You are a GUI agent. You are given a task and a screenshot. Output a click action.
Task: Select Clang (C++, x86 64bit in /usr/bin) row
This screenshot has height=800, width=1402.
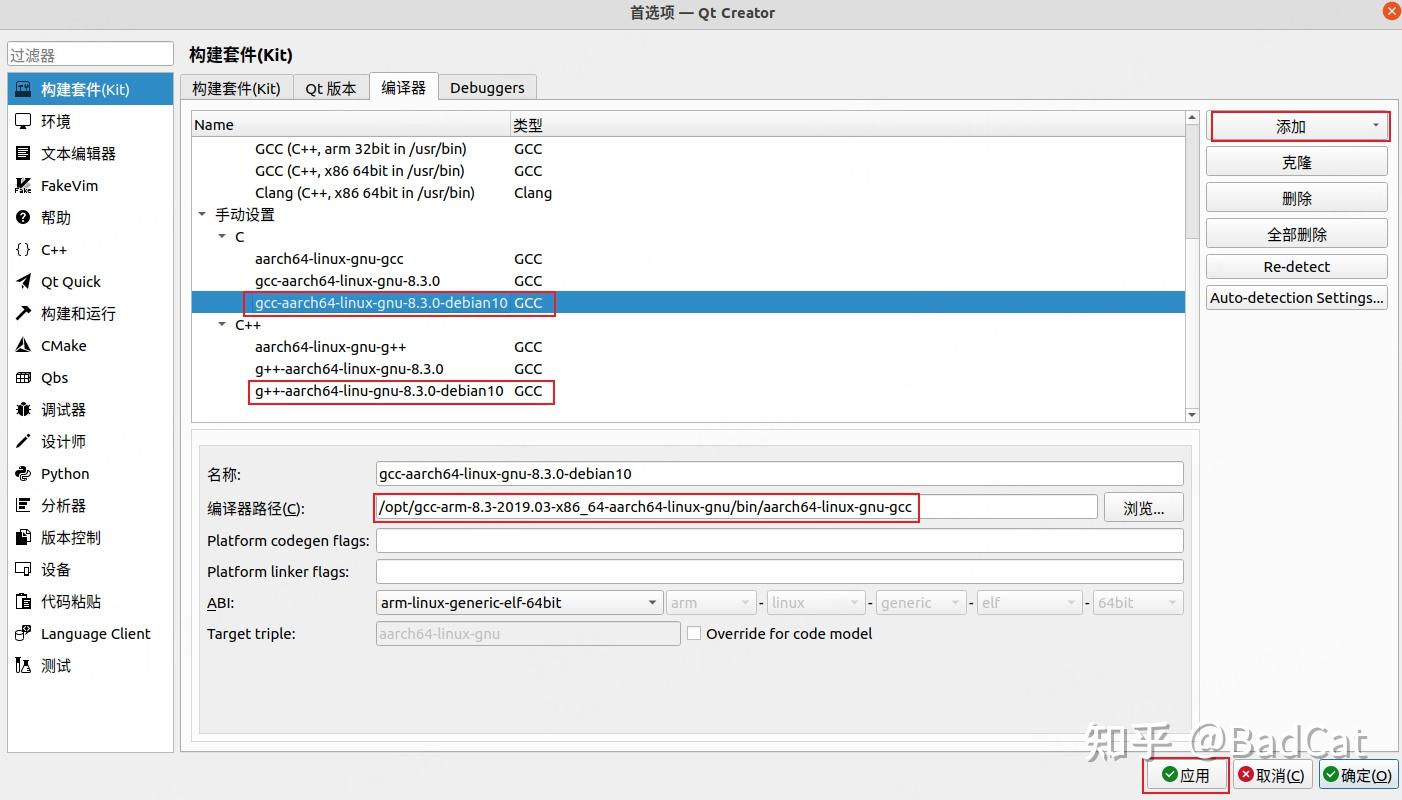click(x=688, y=193)
